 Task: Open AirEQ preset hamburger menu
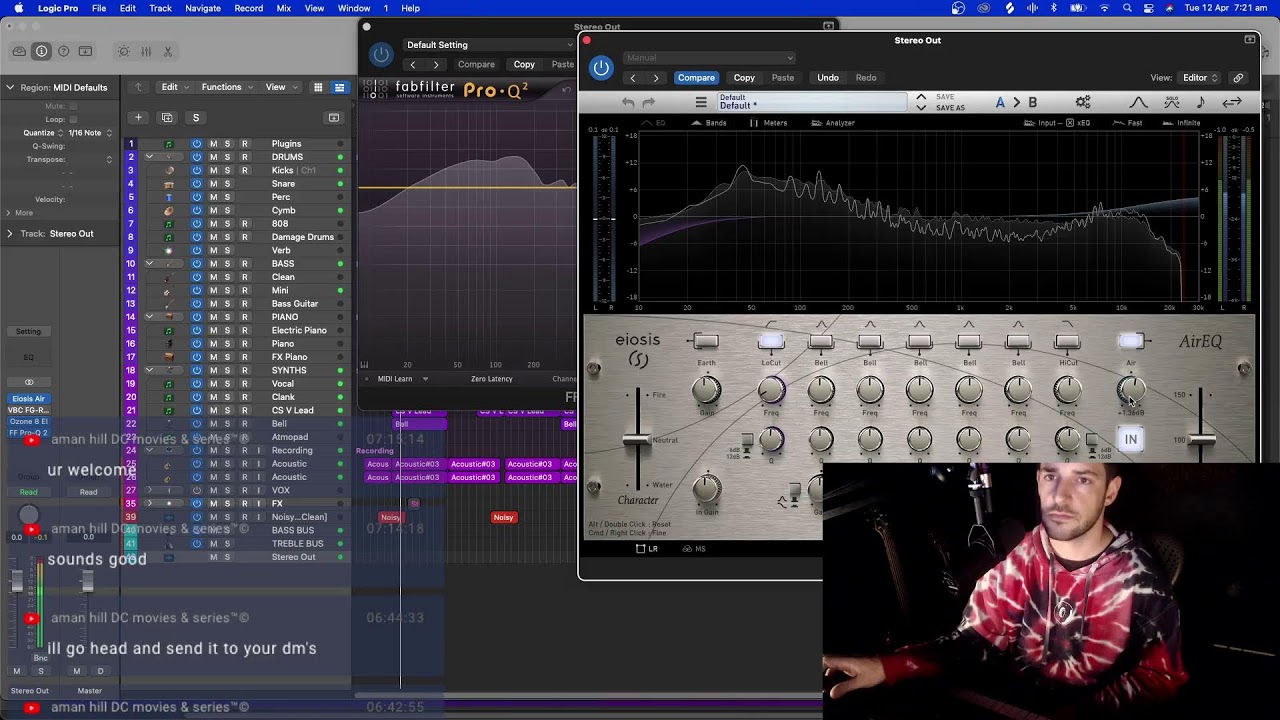pyautogui.click(x=701, y=102)
